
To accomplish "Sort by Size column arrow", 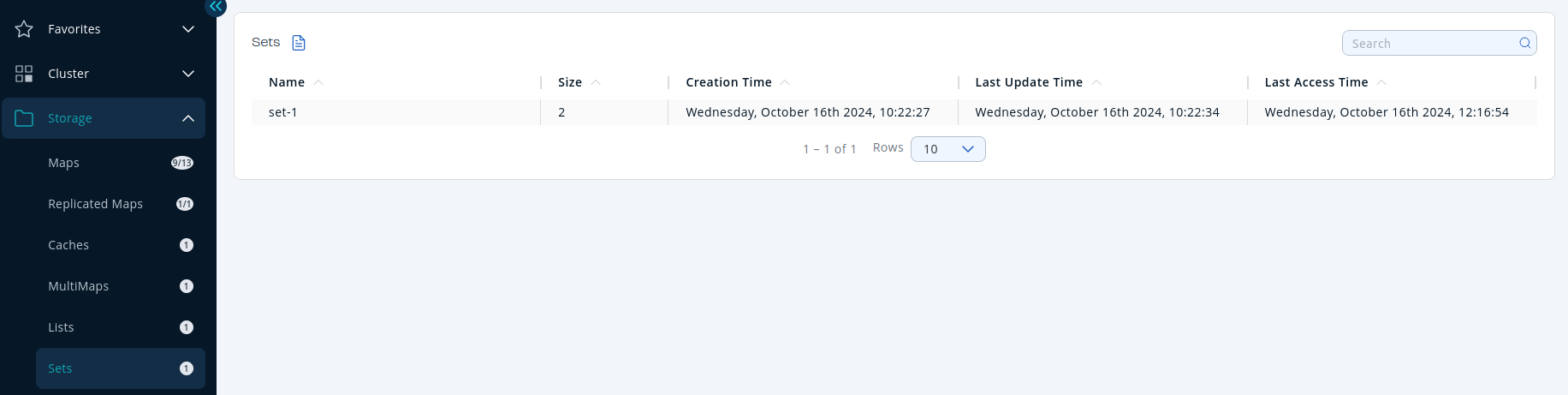I will 596,82.
